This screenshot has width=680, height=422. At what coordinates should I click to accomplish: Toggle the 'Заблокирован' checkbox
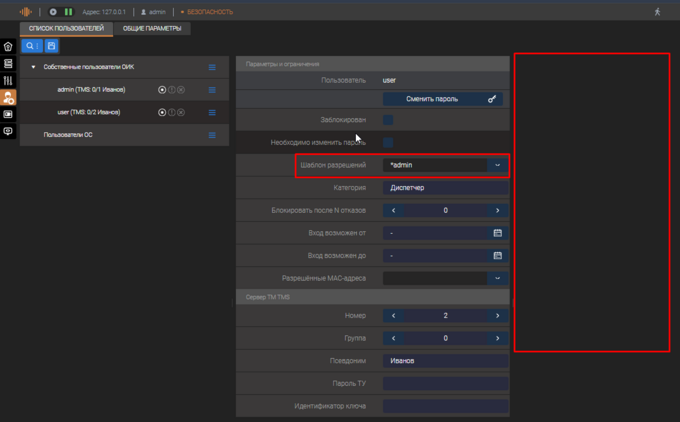388,120
